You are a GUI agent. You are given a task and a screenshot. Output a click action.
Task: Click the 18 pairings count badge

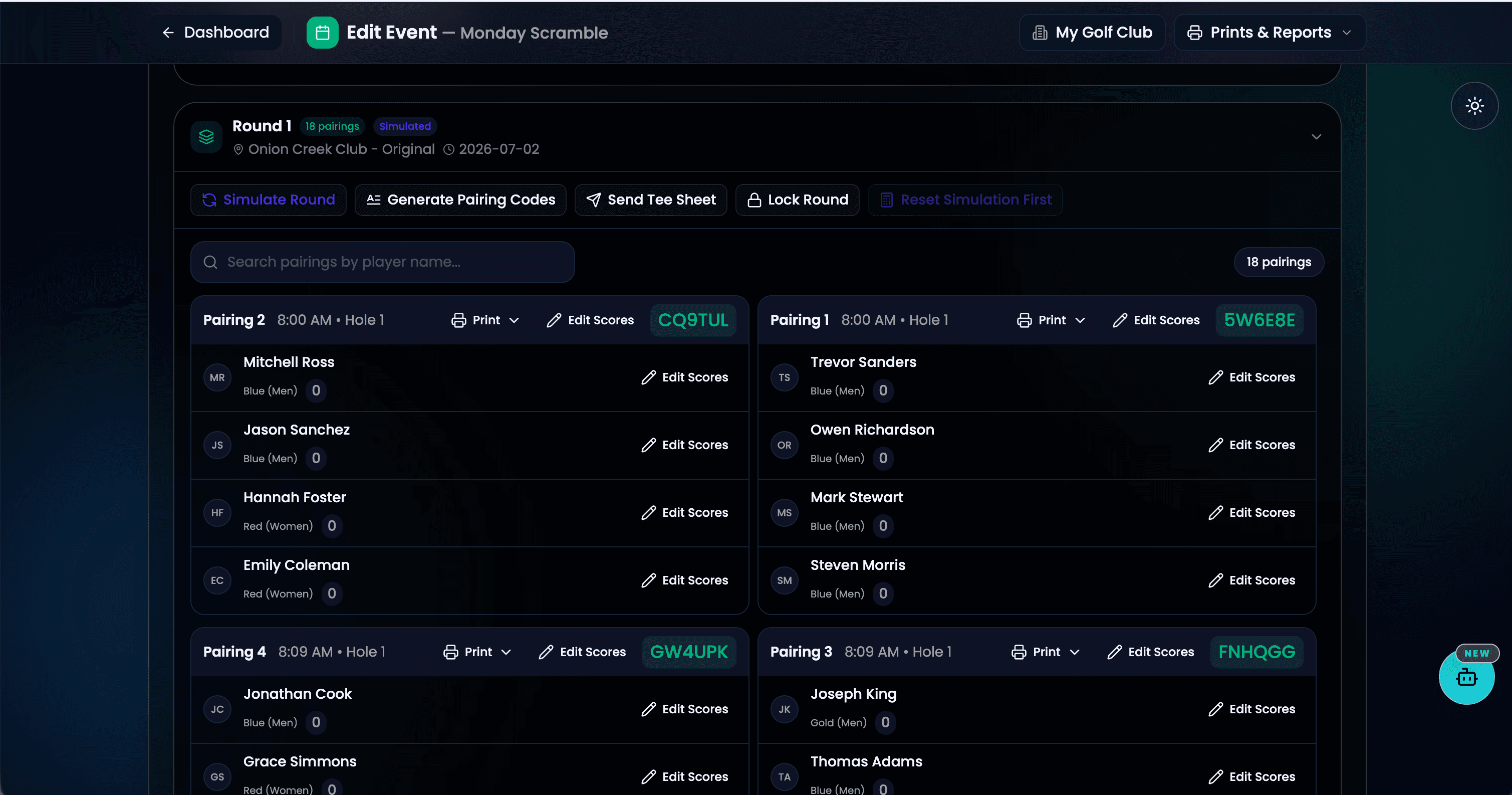[1279, 262]
